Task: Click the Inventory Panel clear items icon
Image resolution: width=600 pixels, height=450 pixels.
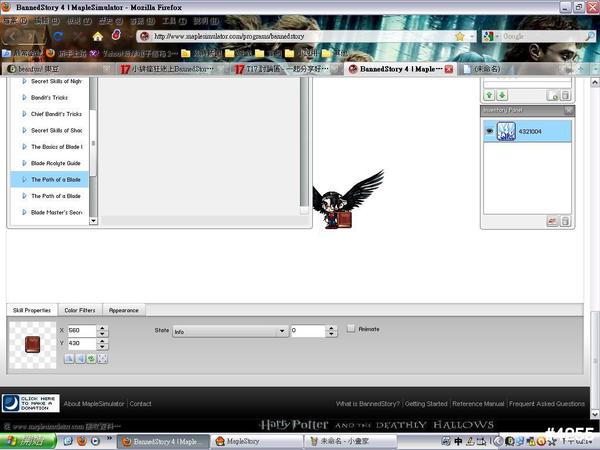Action: (x=552, y=221)
